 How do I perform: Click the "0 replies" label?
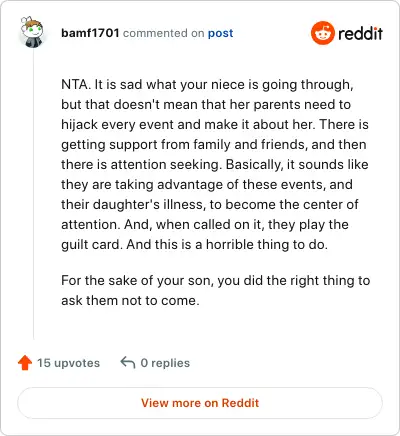click(165, 363)
